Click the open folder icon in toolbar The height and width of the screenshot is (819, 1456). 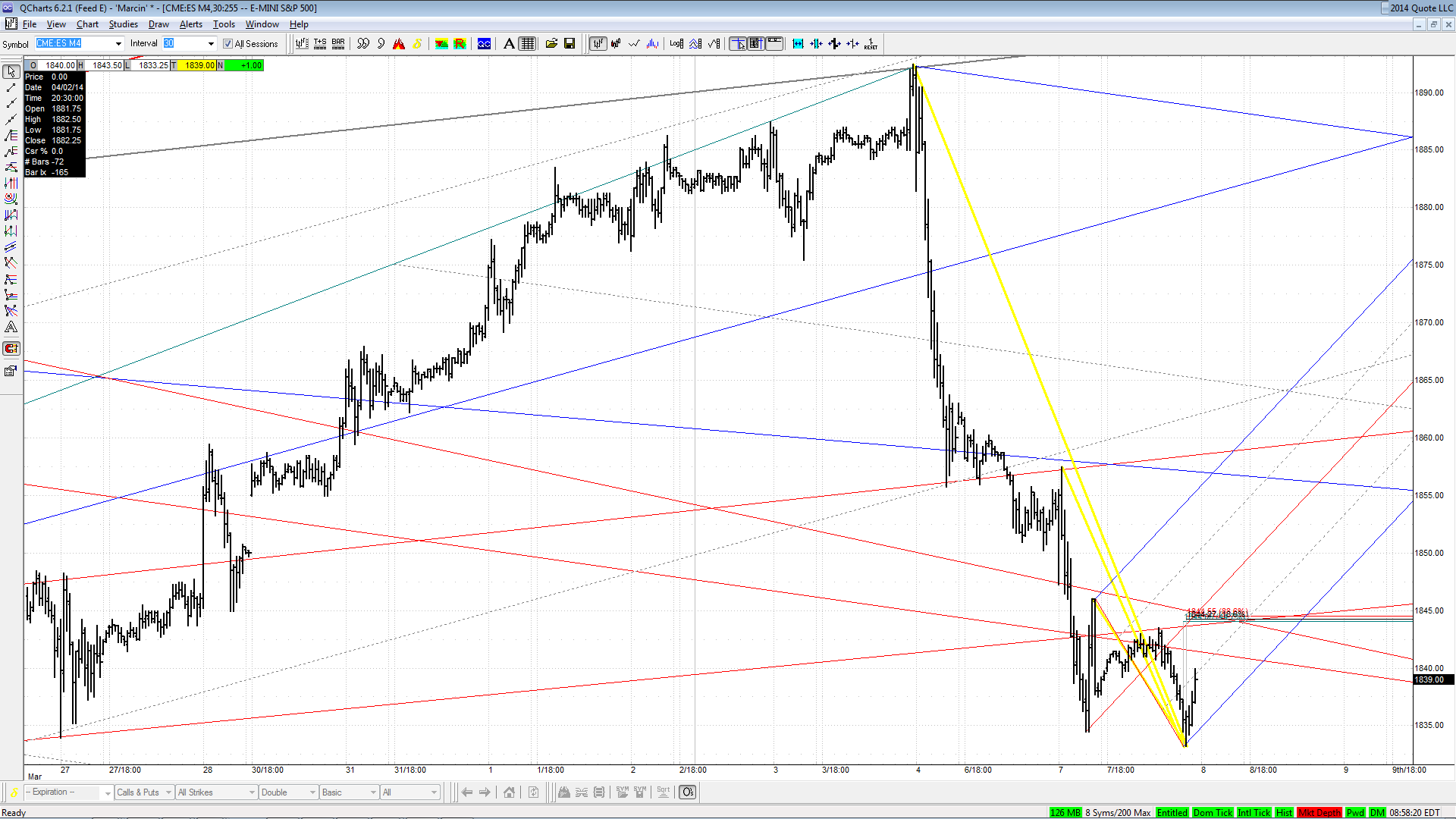coord(551,44)
